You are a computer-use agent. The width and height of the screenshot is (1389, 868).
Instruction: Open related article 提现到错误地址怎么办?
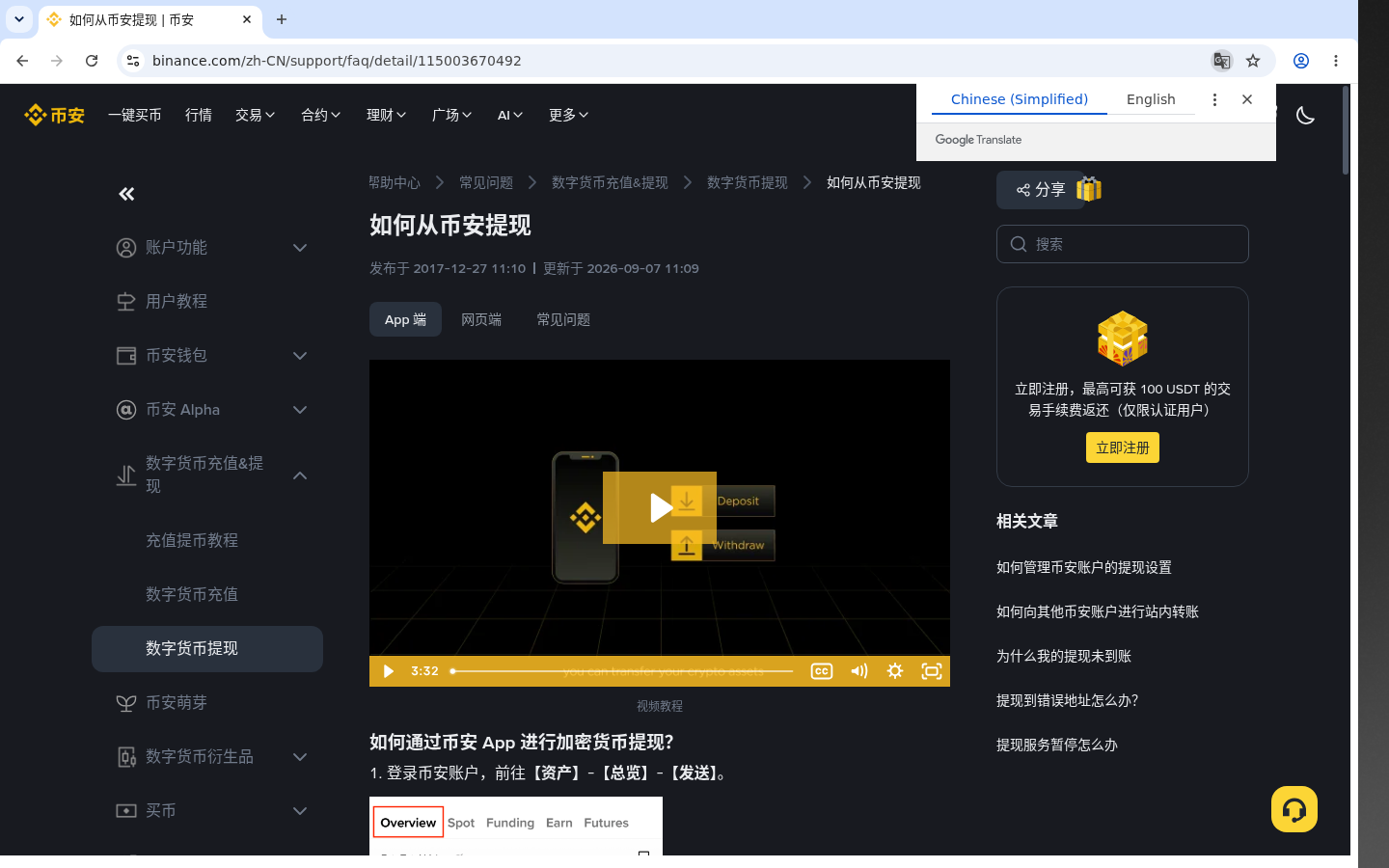coord(1068,700)
